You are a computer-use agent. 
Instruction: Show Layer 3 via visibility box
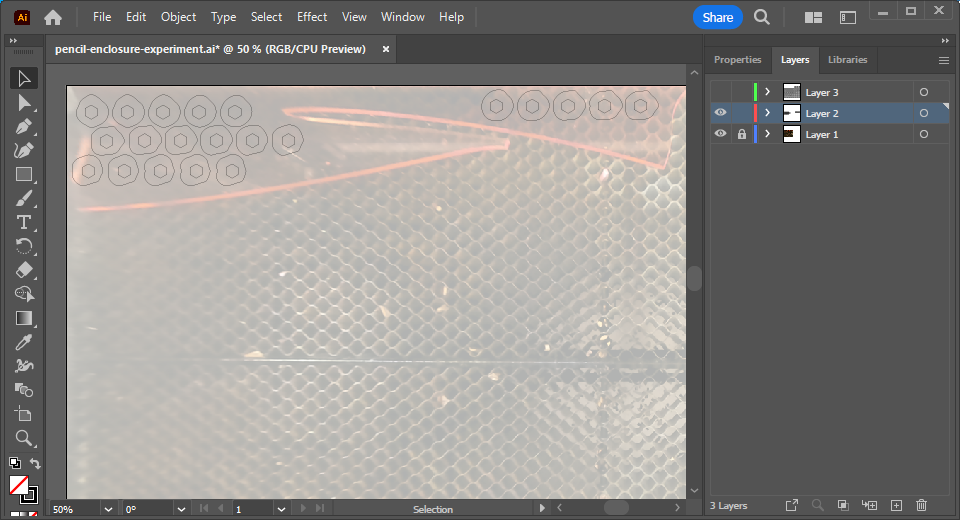(x=720, y=92)
